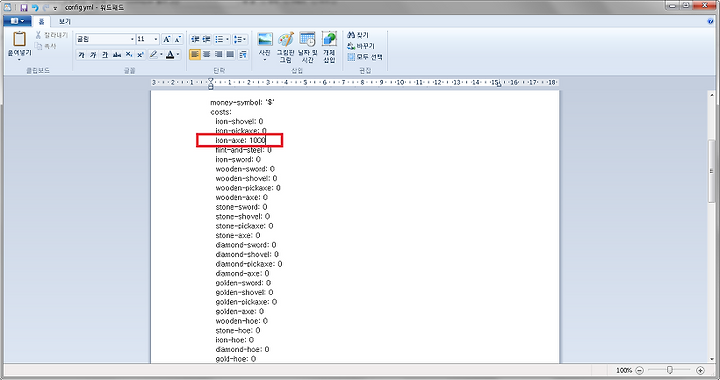Toggle Strikethrough formatting
The image size is (720, 380).
[117, 55]
